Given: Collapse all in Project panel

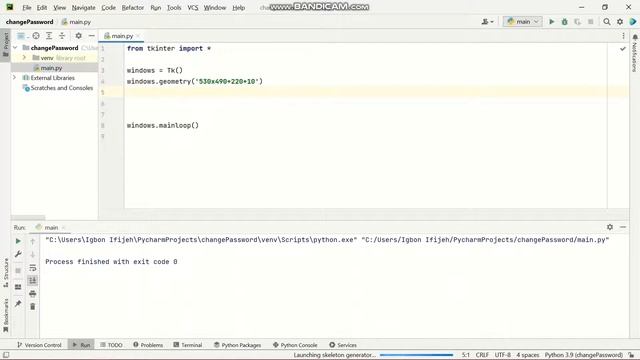Looking at the screenshot, I should coord(62,36).
